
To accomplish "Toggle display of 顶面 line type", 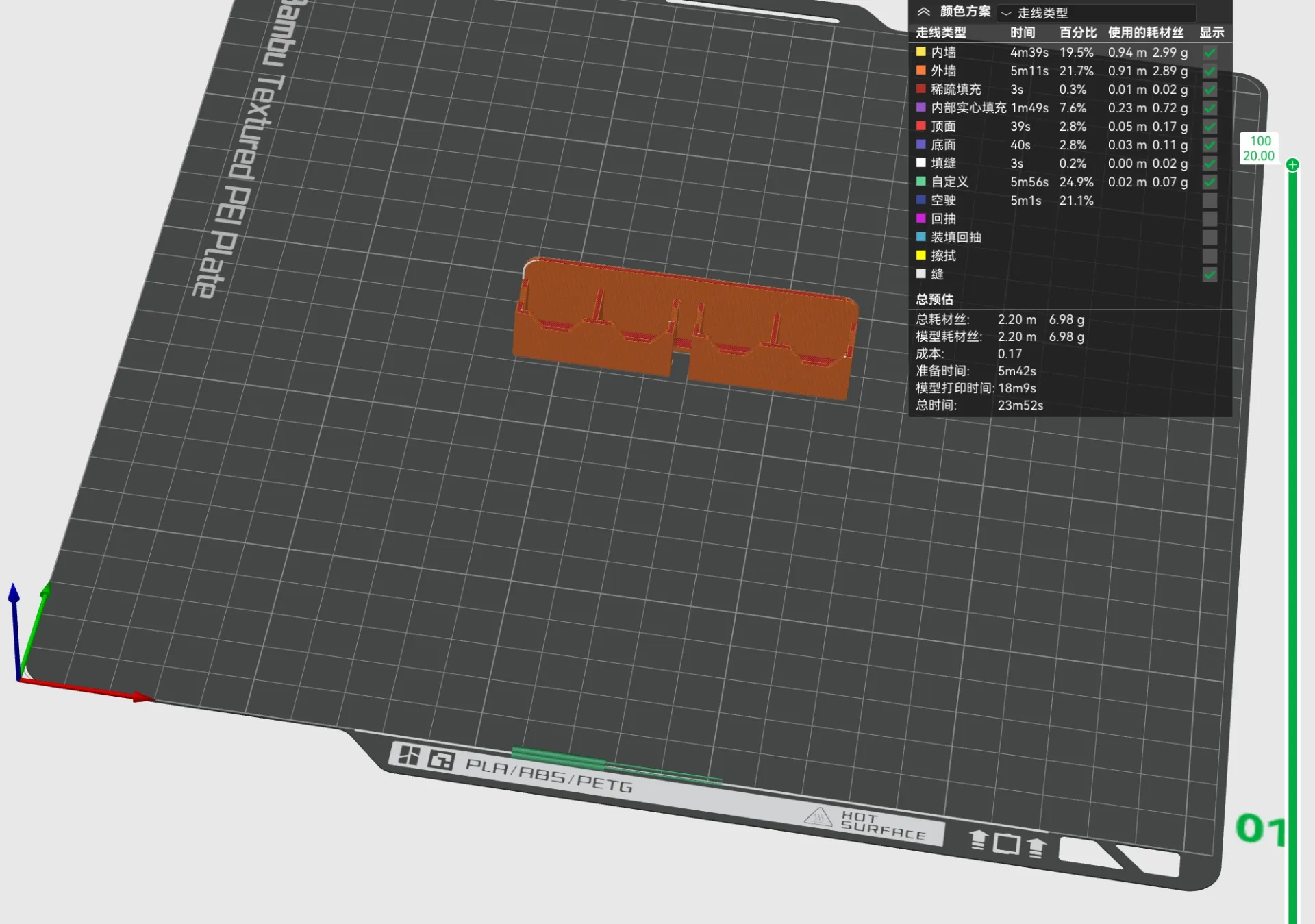I will coord(1210,127).
